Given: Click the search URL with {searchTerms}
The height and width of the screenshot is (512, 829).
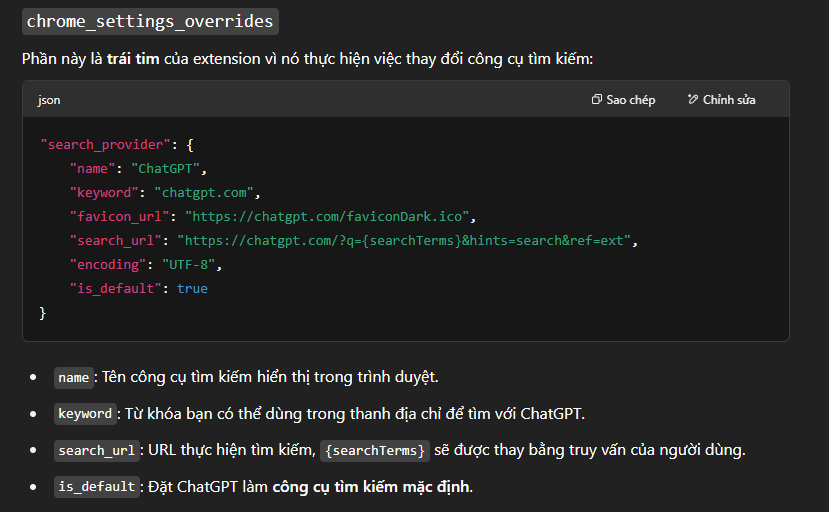Looking at the screenshot, I should 404,241.
